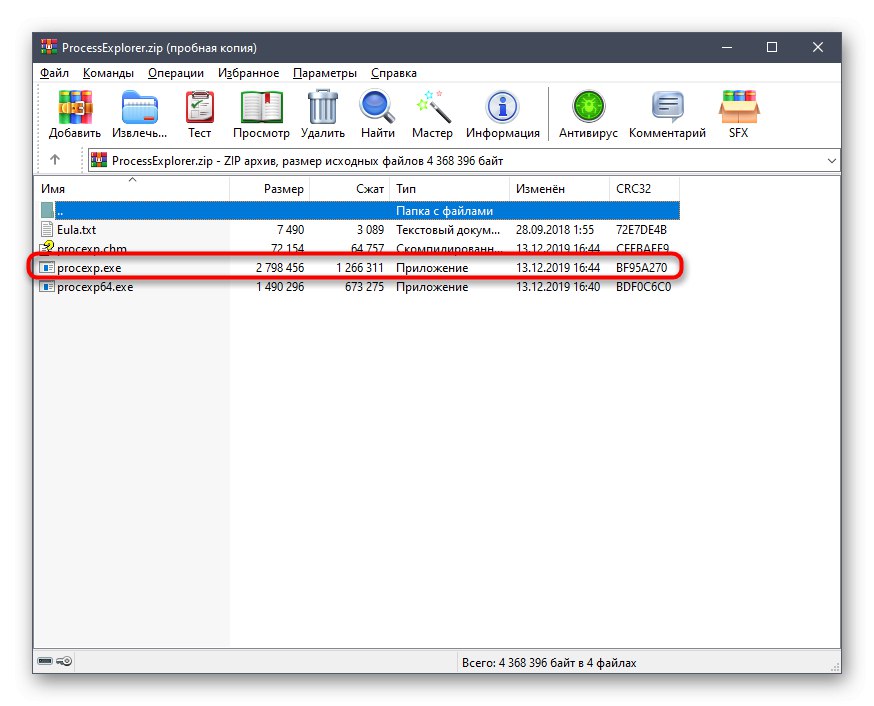Sort by the Имя column header

point(134,188)
